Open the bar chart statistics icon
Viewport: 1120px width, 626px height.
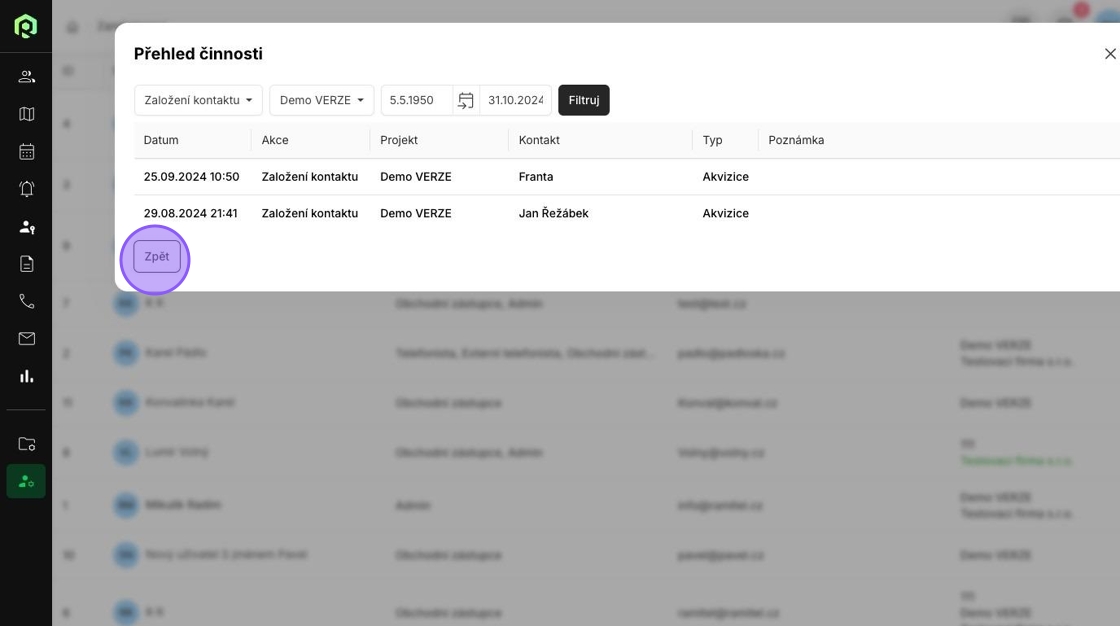click(27, 376)
